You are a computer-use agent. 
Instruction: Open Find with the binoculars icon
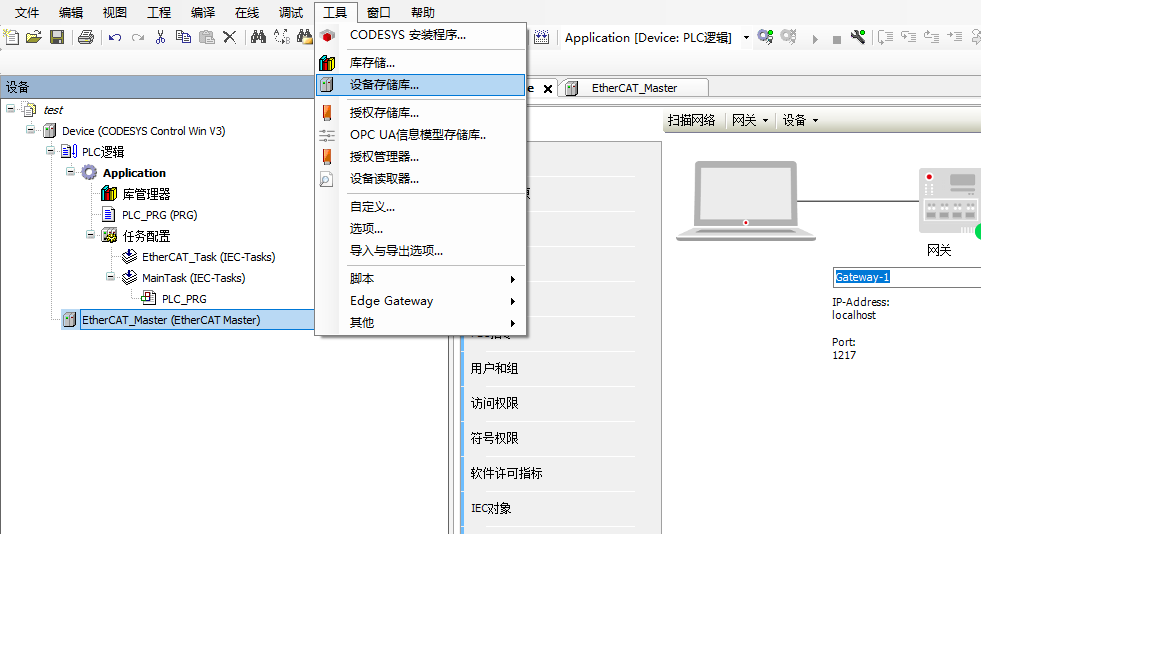click(x=258, y=37)
